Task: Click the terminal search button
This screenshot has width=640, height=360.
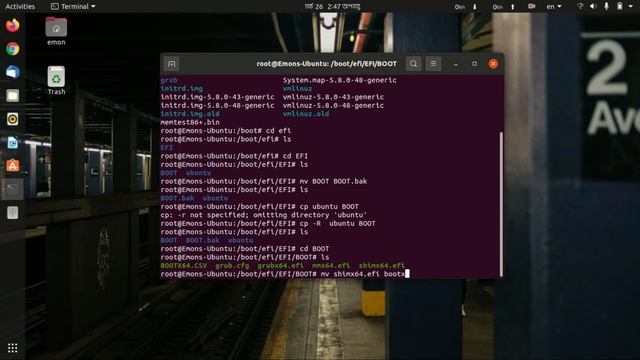Action: pos(413,64)
